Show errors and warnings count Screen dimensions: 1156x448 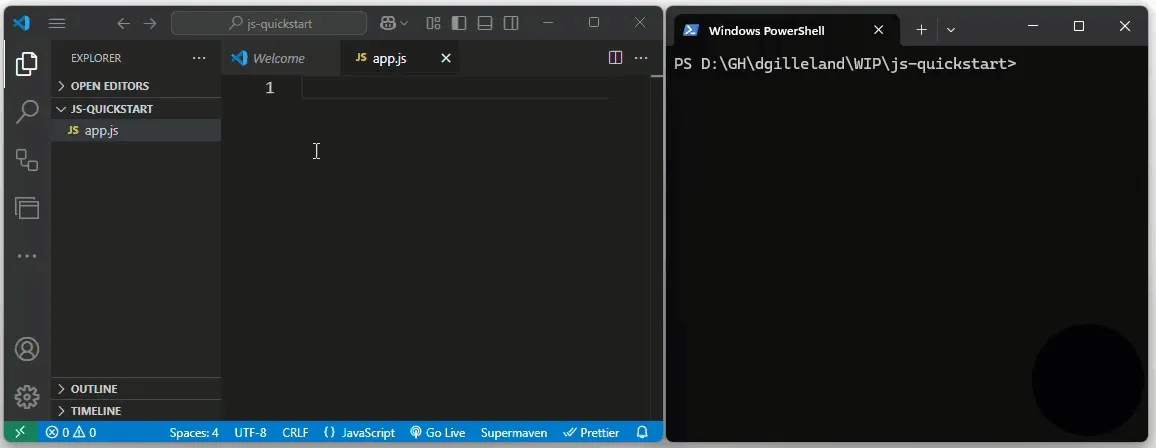[71, 433]
